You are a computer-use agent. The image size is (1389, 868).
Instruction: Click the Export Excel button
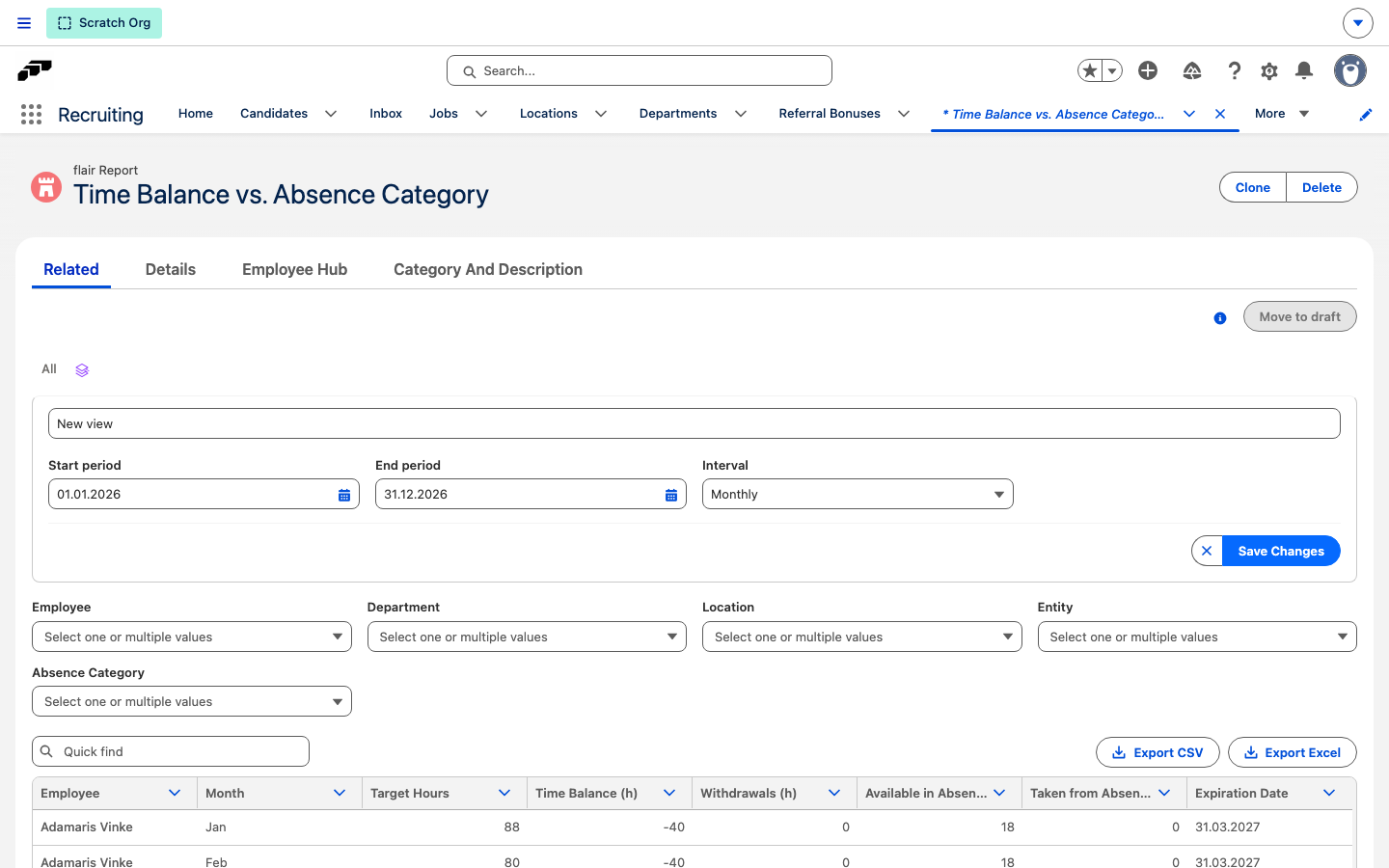click(x=1293, y=752)
